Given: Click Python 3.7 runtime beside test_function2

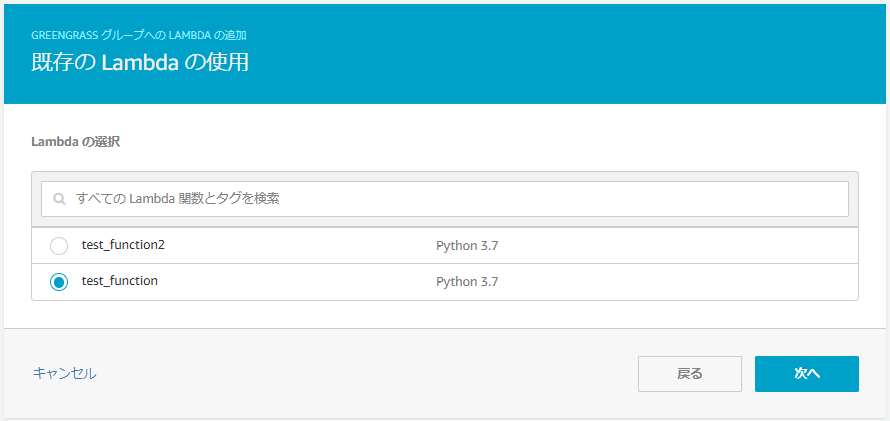Looking at the screenshot, I should pyautogui.click(x=467, y=246).
